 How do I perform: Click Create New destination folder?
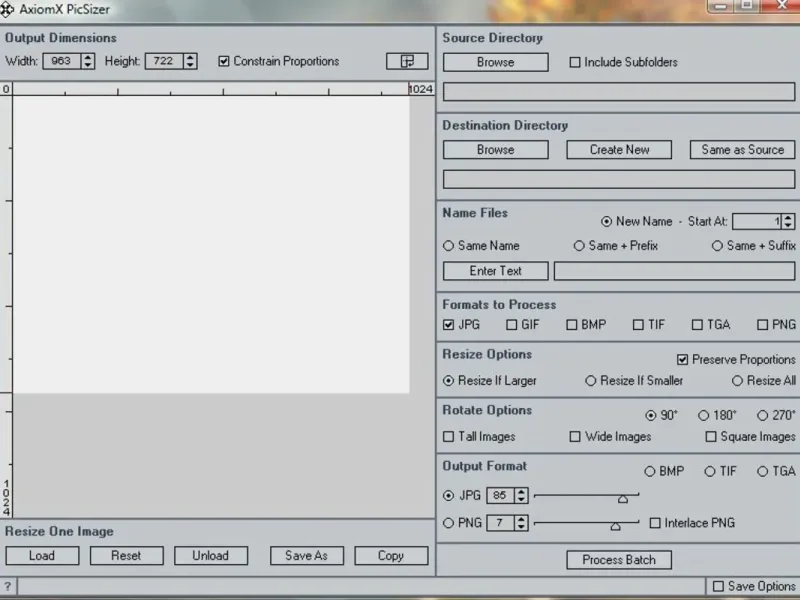pos(619,150)
